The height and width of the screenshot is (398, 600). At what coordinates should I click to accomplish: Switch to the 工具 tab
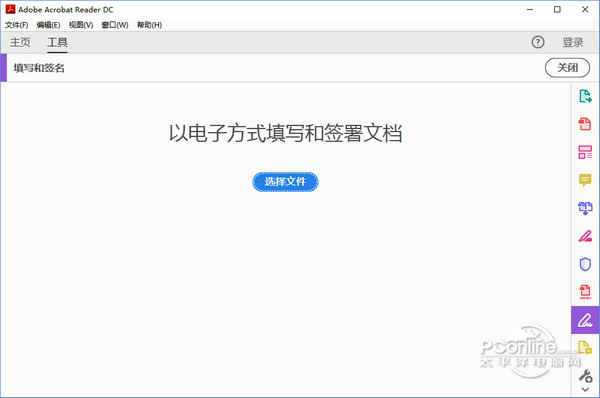(57, 42)
